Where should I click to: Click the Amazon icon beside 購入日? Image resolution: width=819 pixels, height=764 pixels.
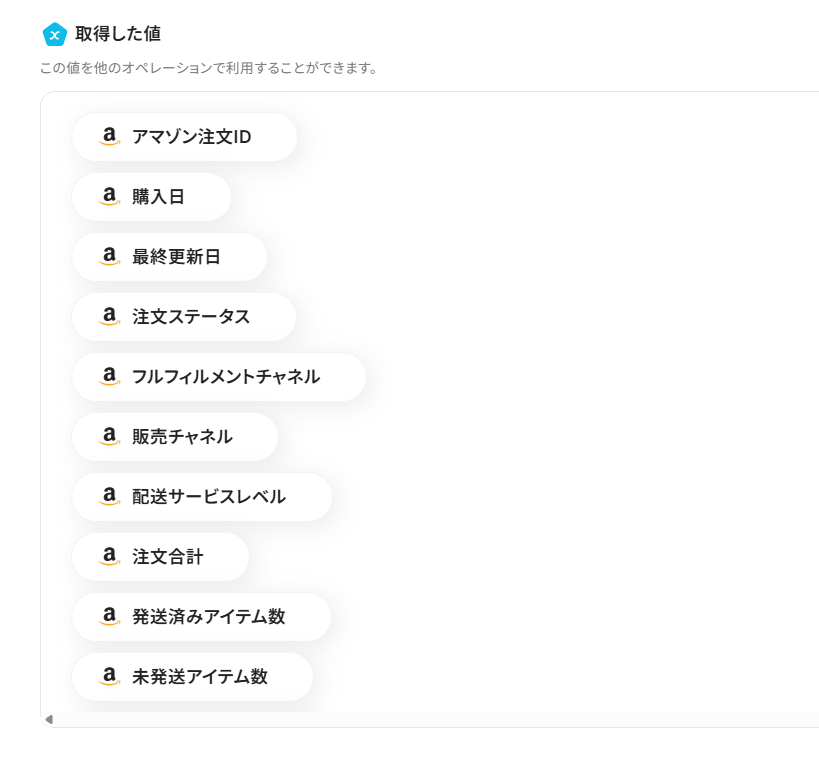click(110, 197)
